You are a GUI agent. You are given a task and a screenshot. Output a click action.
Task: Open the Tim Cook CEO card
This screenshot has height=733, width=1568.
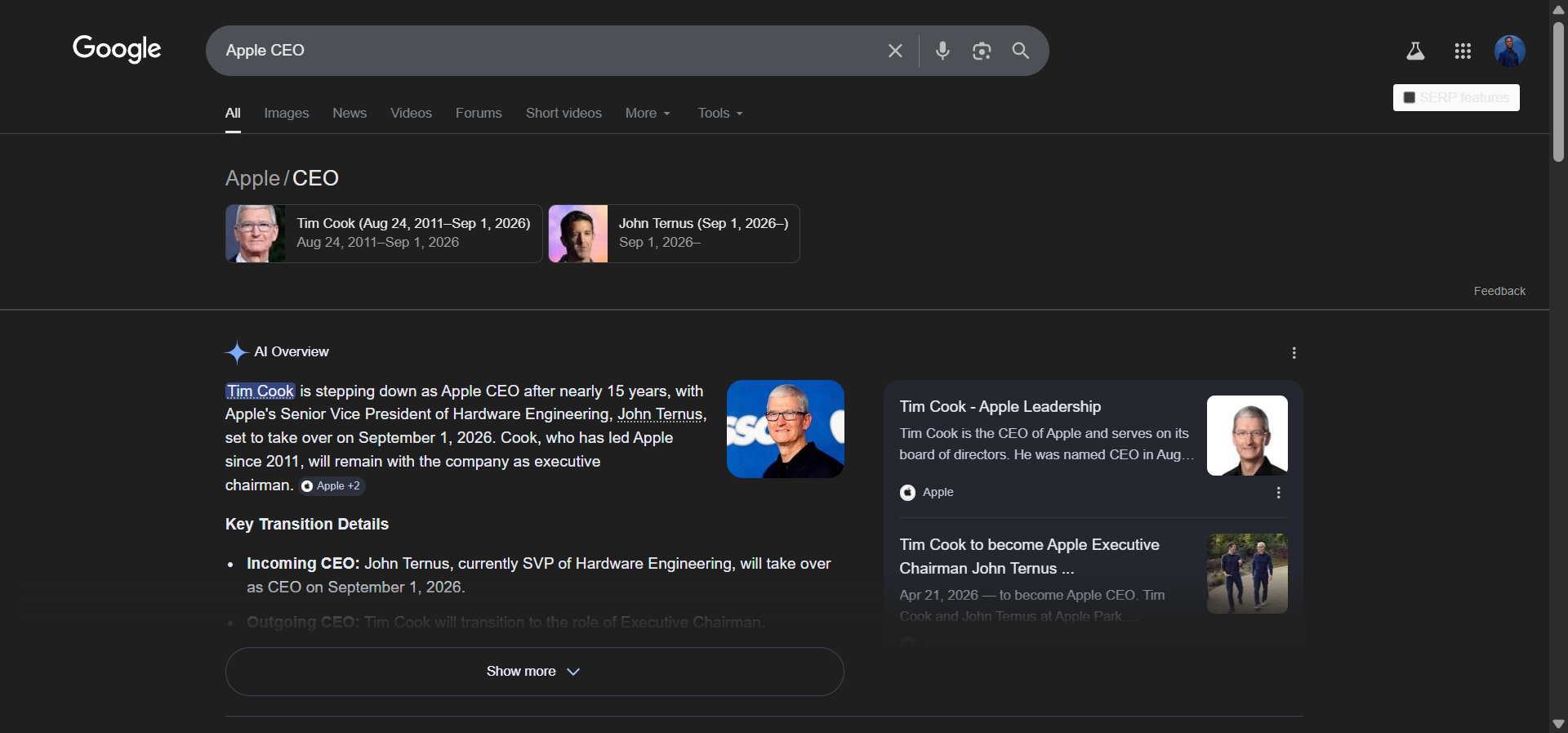[384, 234]
